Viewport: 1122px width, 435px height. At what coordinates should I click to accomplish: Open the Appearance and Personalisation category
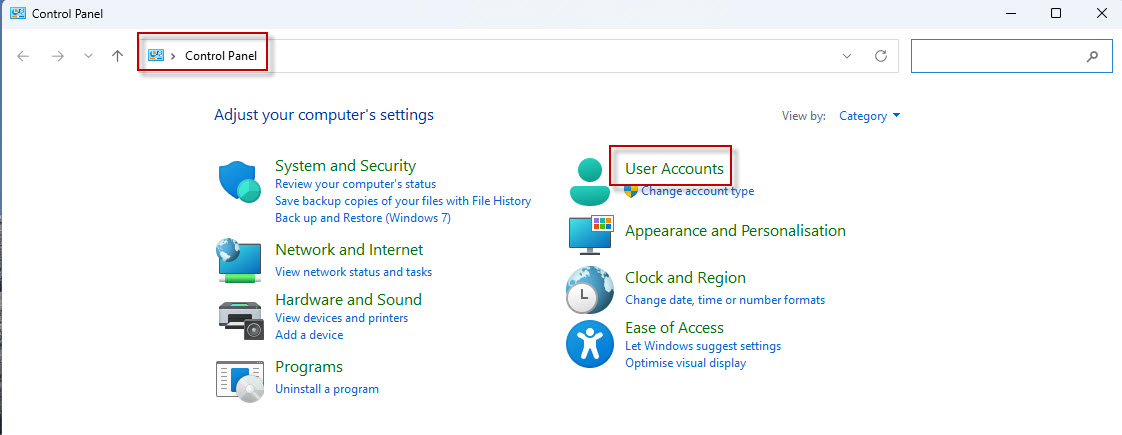tap(736, 230)
